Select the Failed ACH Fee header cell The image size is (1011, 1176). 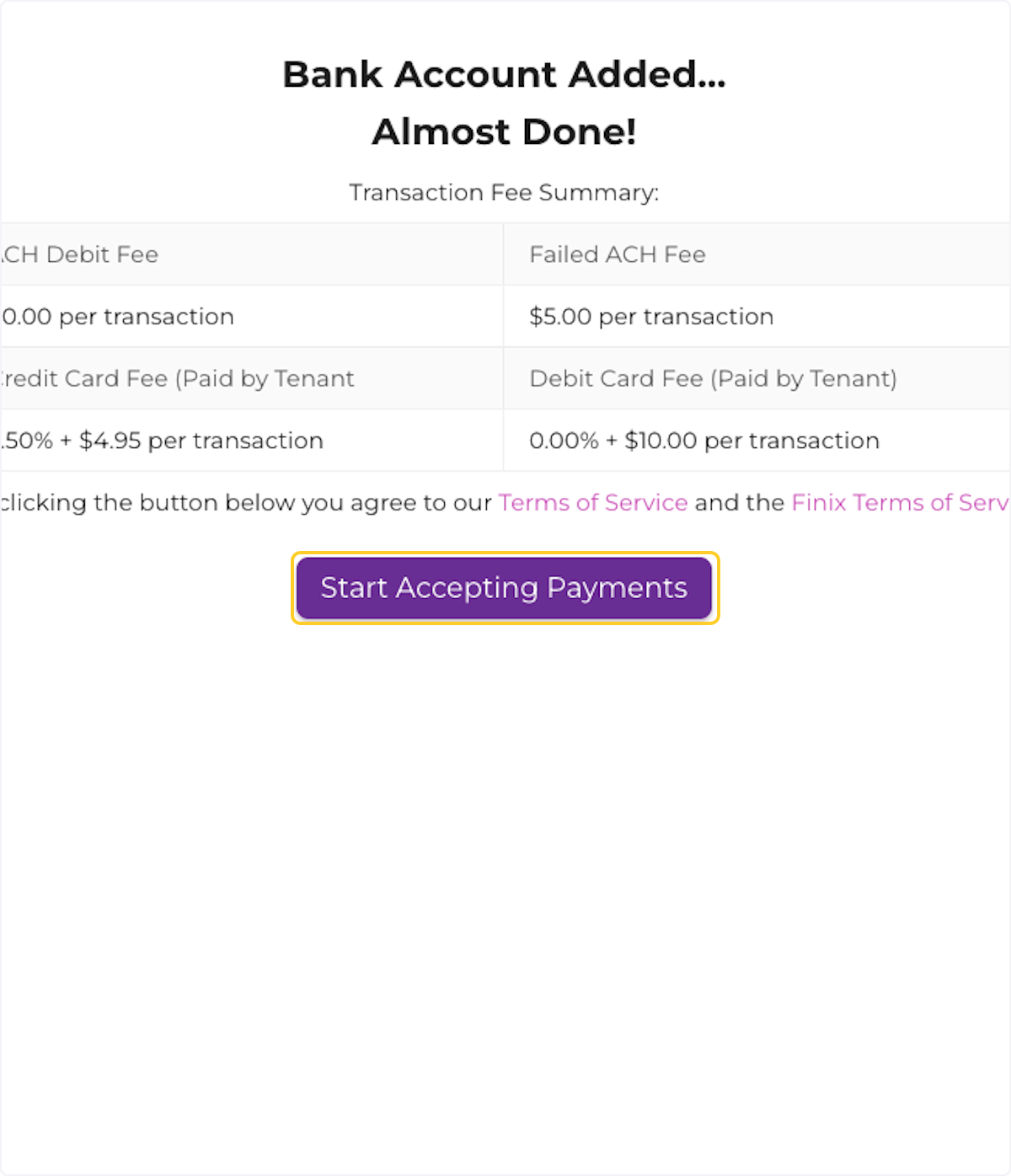617,254
